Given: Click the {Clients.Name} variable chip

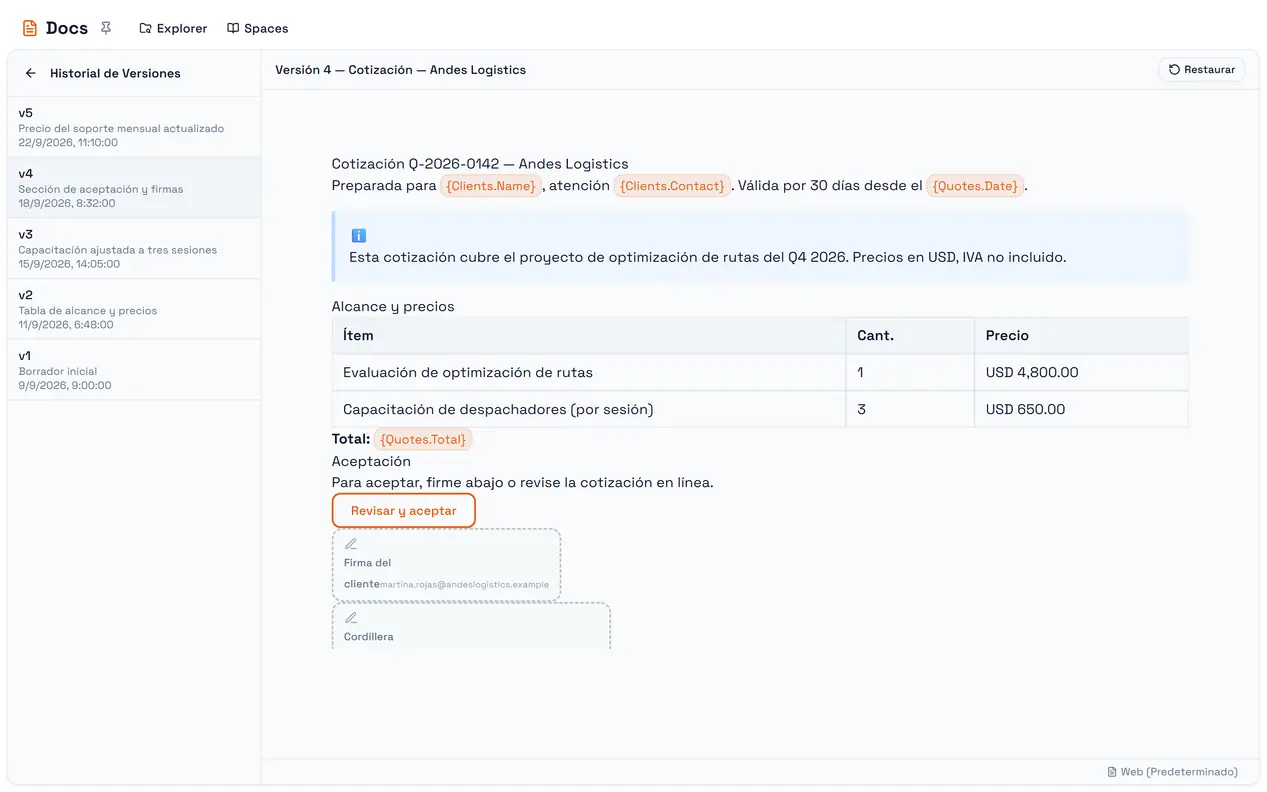Looking at the screenshot, I should (491, 186).
